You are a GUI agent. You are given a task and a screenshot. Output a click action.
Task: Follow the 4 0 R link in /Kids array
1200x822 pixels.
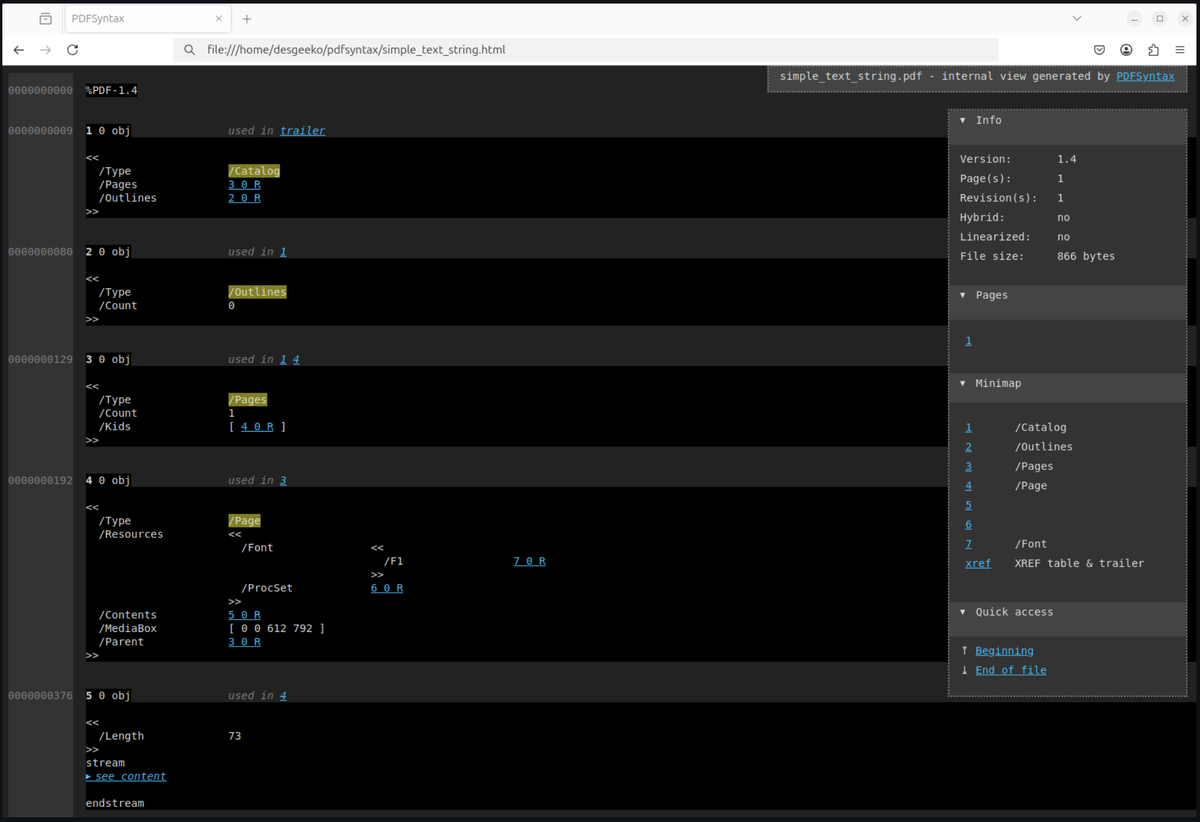pyautogui.click(x=257, y=426)
